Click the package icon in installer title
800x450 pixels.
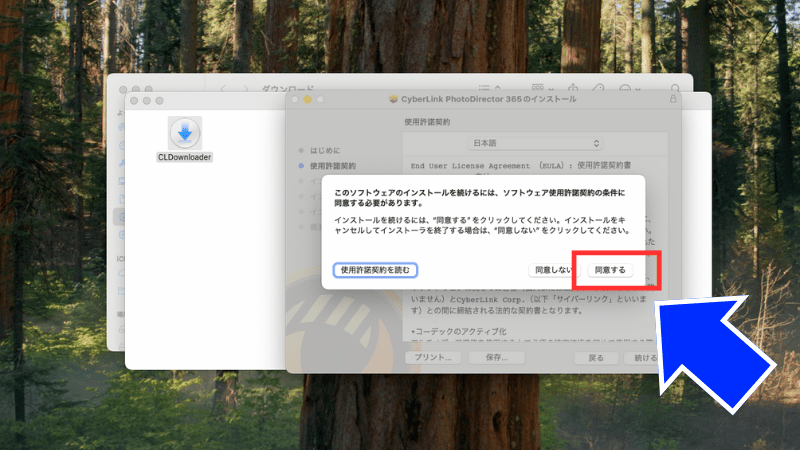tap(393, 99)
